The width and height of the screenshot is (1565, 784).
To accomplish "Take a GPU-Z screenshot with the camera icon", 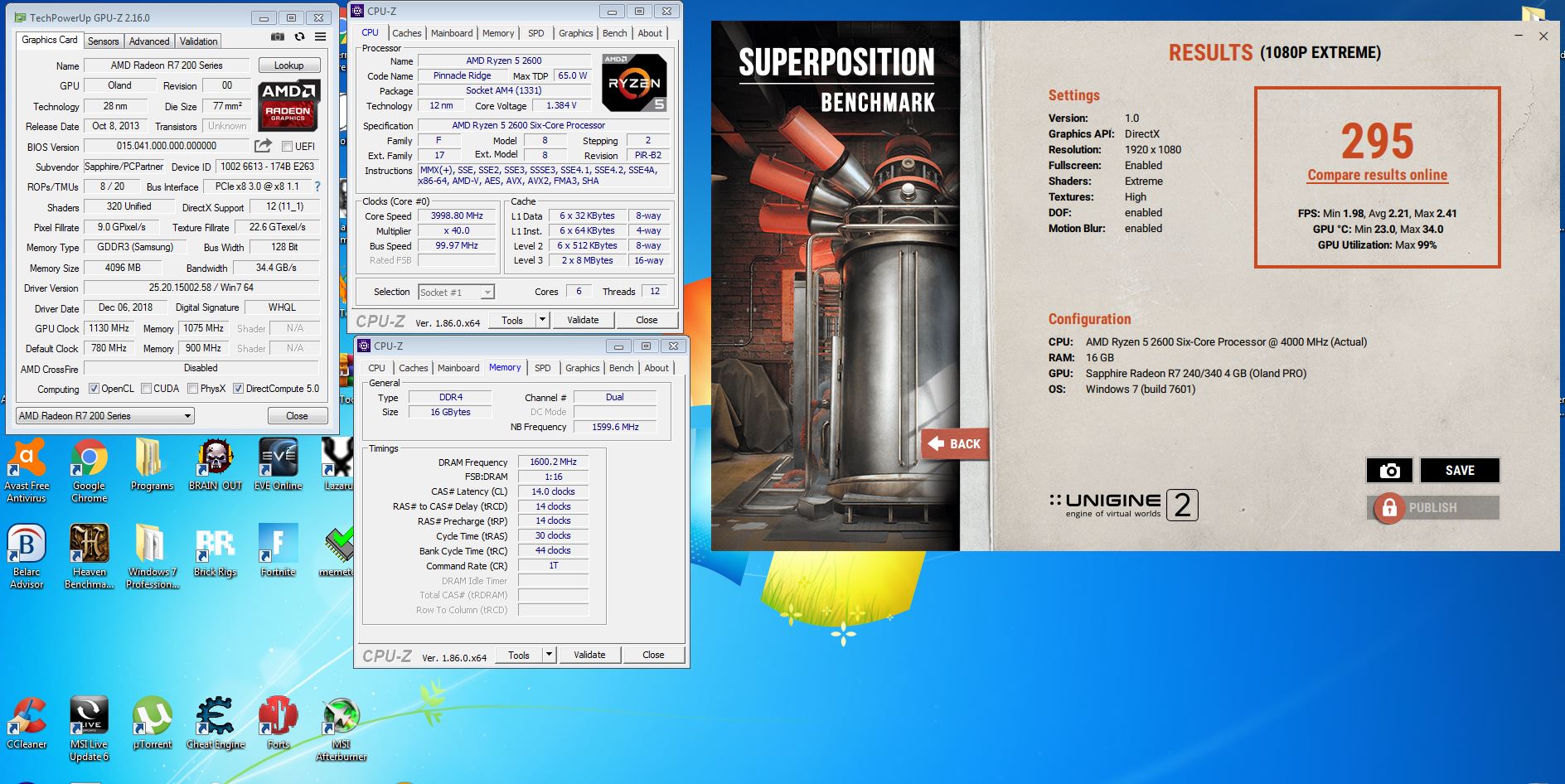I will click(x=278, y=37).
